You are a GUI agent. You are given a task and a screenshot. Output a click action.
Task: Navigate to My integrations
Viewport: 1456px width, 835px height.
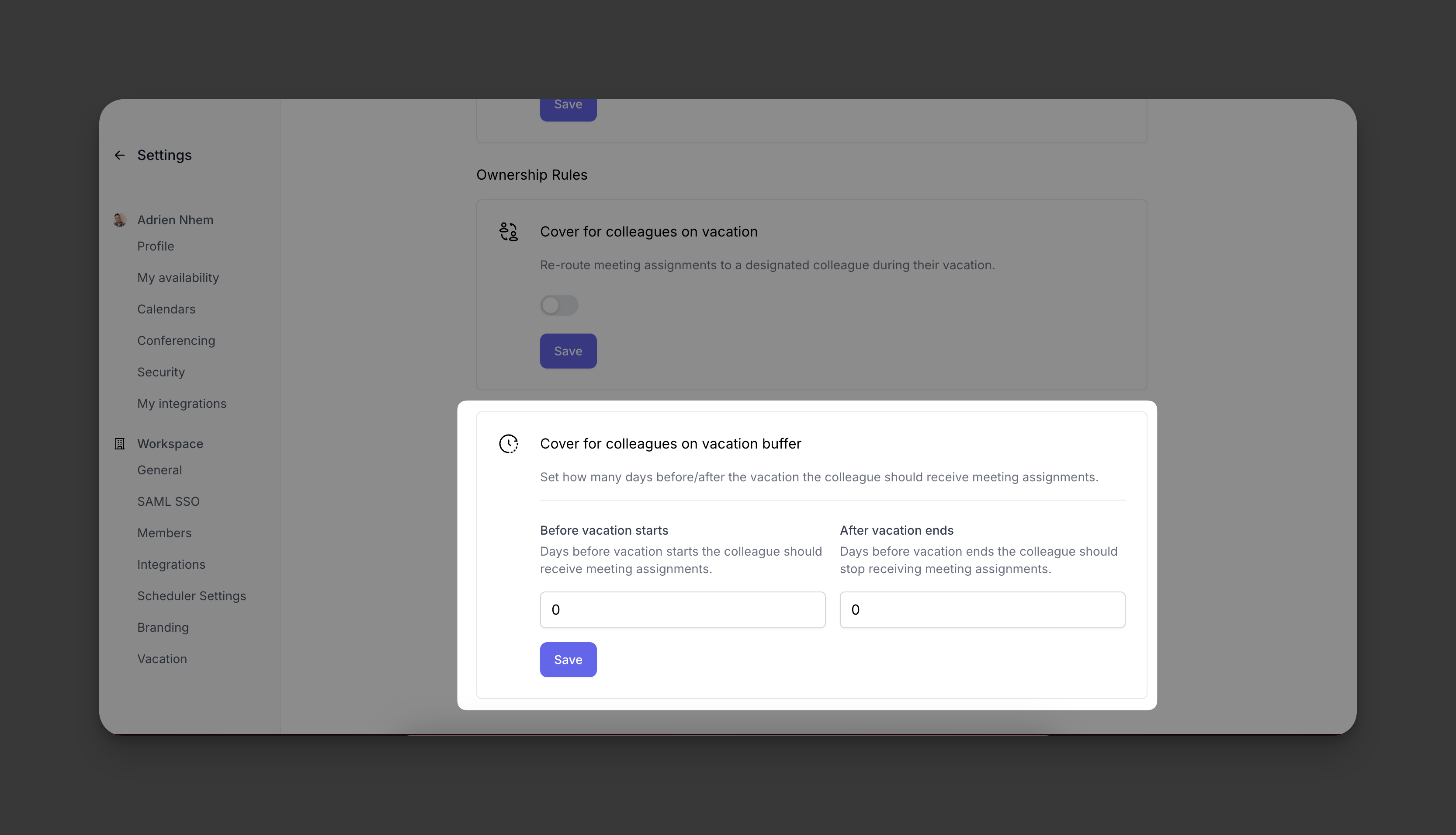[182, 404]
